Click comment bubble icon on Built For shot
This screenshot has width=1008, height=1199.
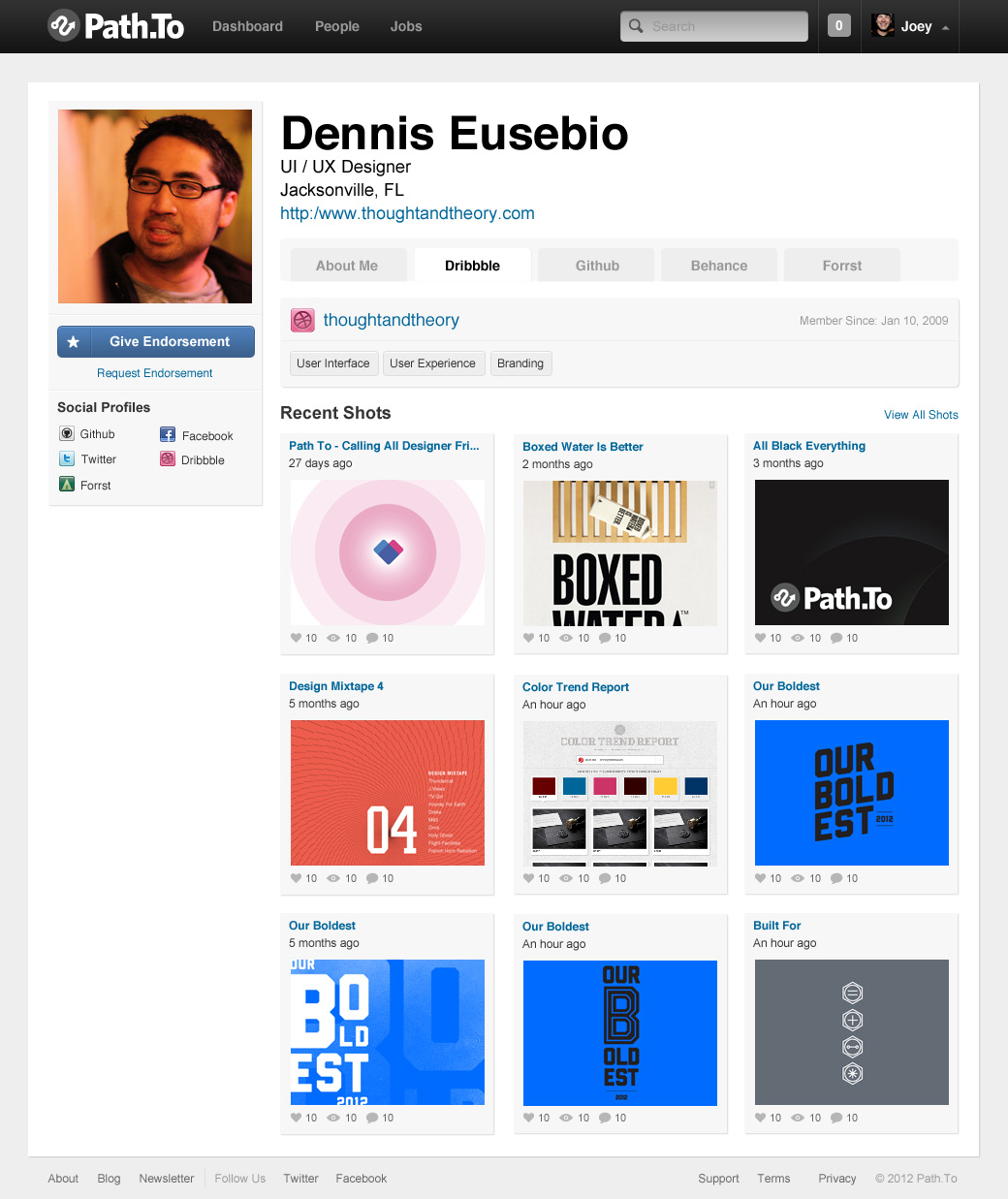(836, 1118)
